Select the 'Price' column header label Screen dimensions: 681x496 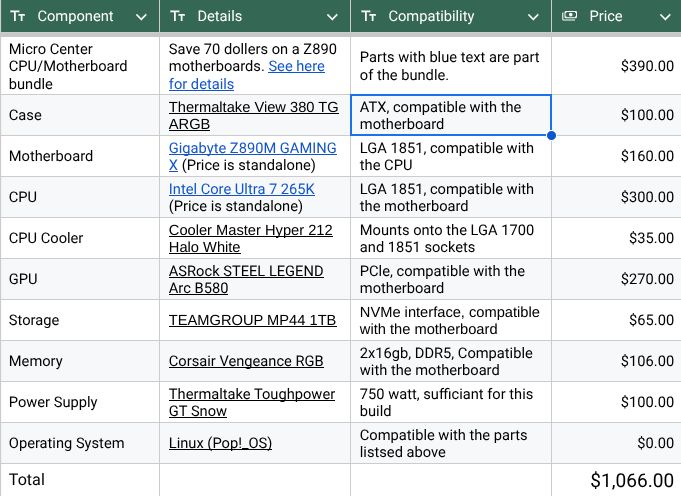click(x=605, y=16)
